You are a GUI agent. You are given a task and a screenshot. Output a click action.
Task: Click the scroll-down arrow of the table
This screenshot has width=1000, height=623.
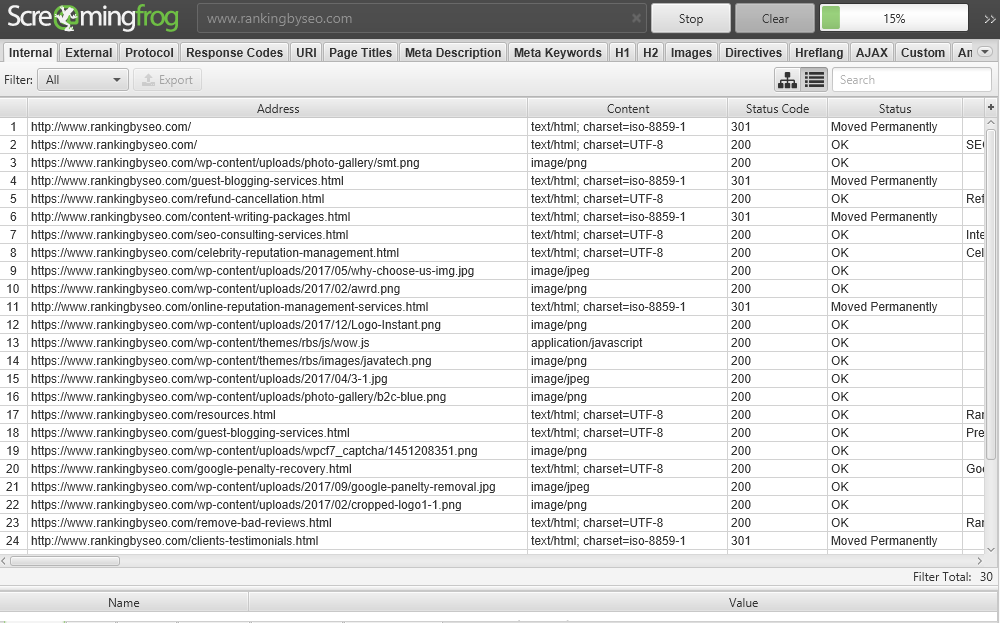[x=990, y=549]
